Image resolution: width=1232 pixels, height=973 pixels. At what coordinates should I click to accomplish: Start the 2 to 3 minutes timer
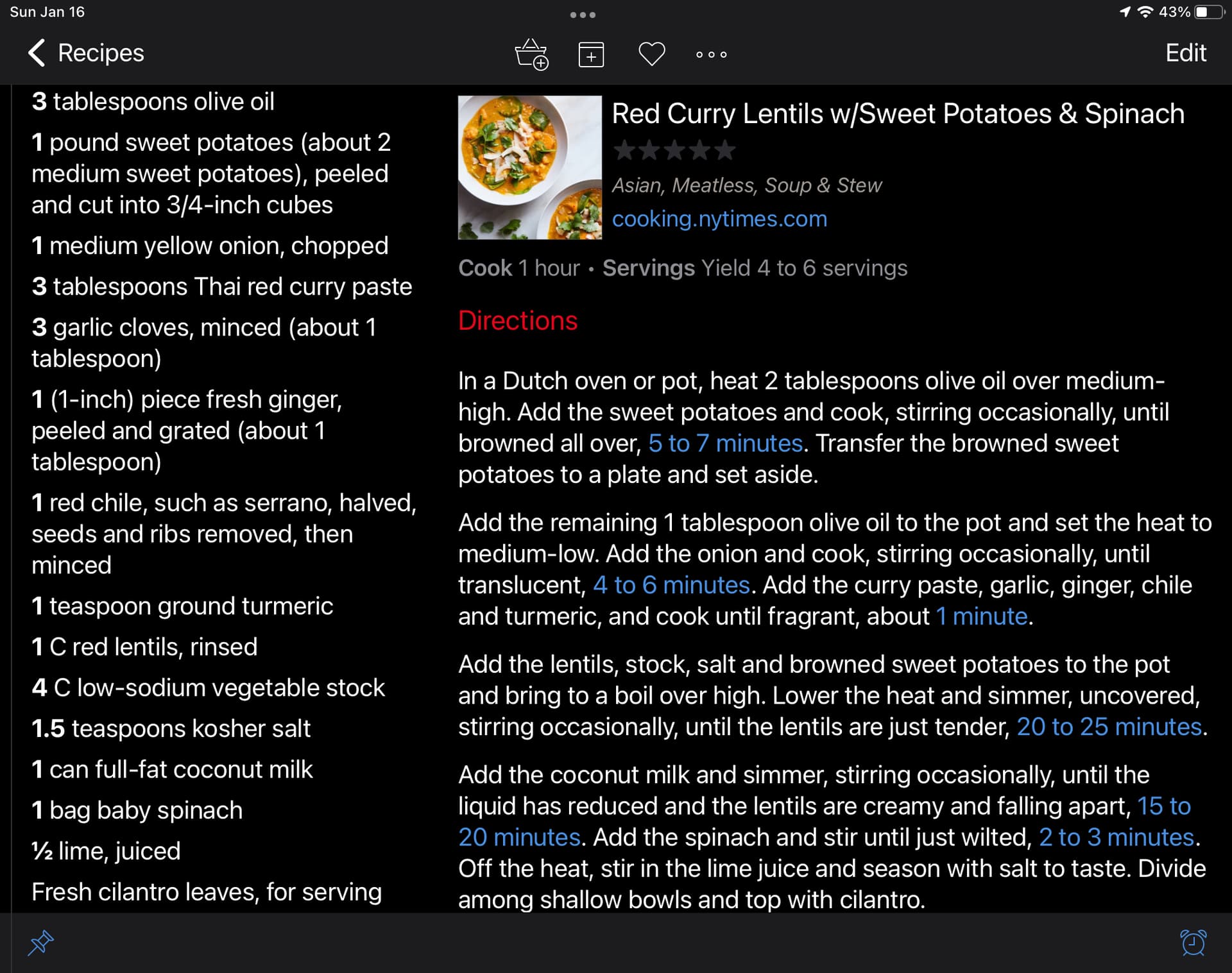click(x=1116, y=837)
